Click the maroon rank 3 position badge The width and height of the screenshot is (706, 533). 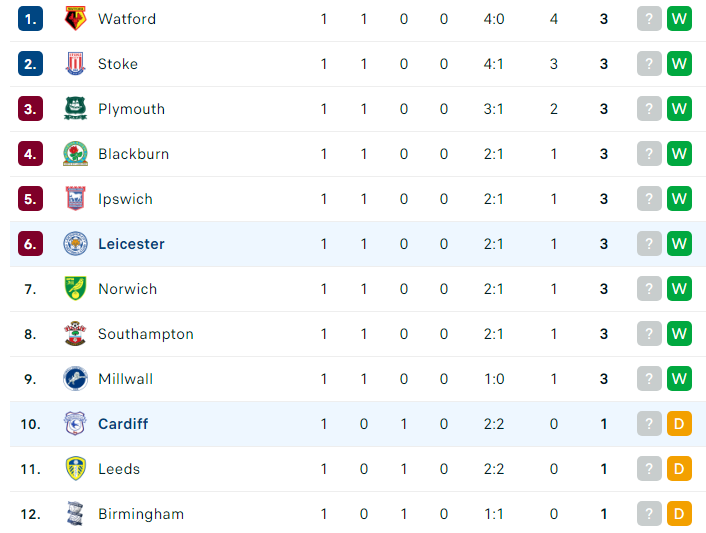pos(30,108)
